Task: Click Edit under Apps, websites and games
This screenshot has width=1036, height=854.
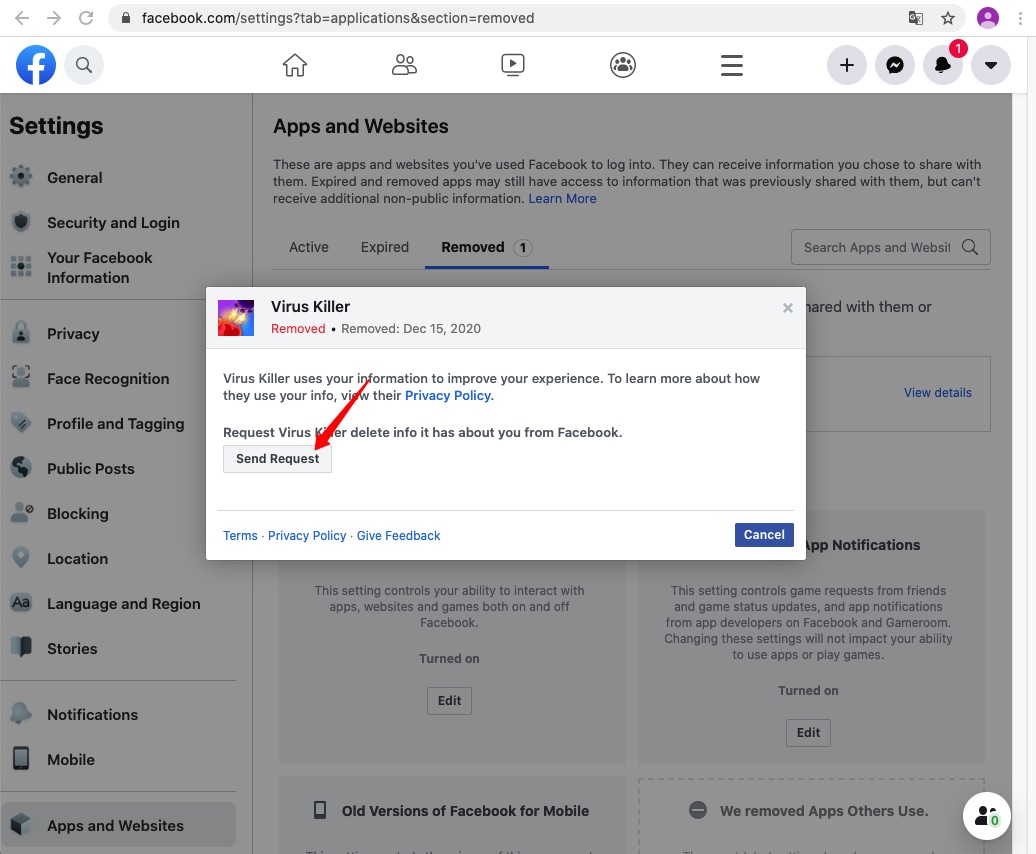Action: point(449,701)
